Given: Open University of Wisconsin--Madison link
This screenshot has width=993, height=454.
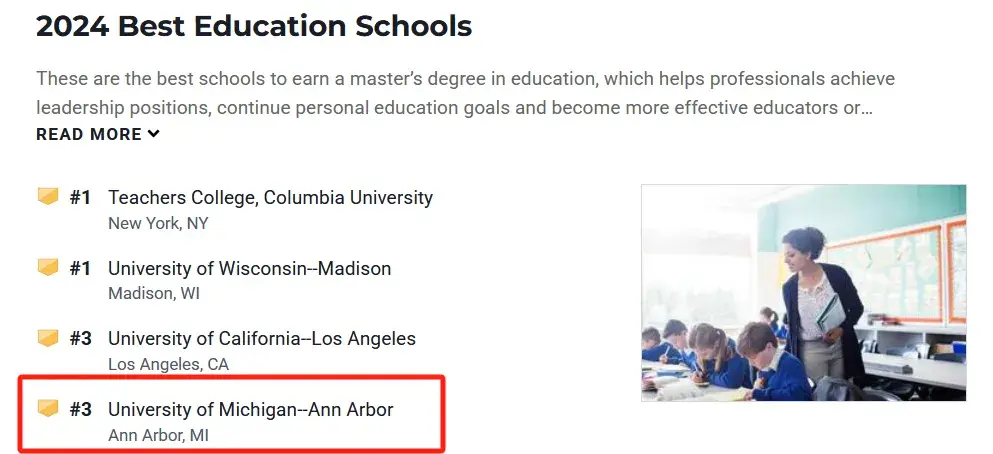Looking at the screenshot, I should pos(250,268).
